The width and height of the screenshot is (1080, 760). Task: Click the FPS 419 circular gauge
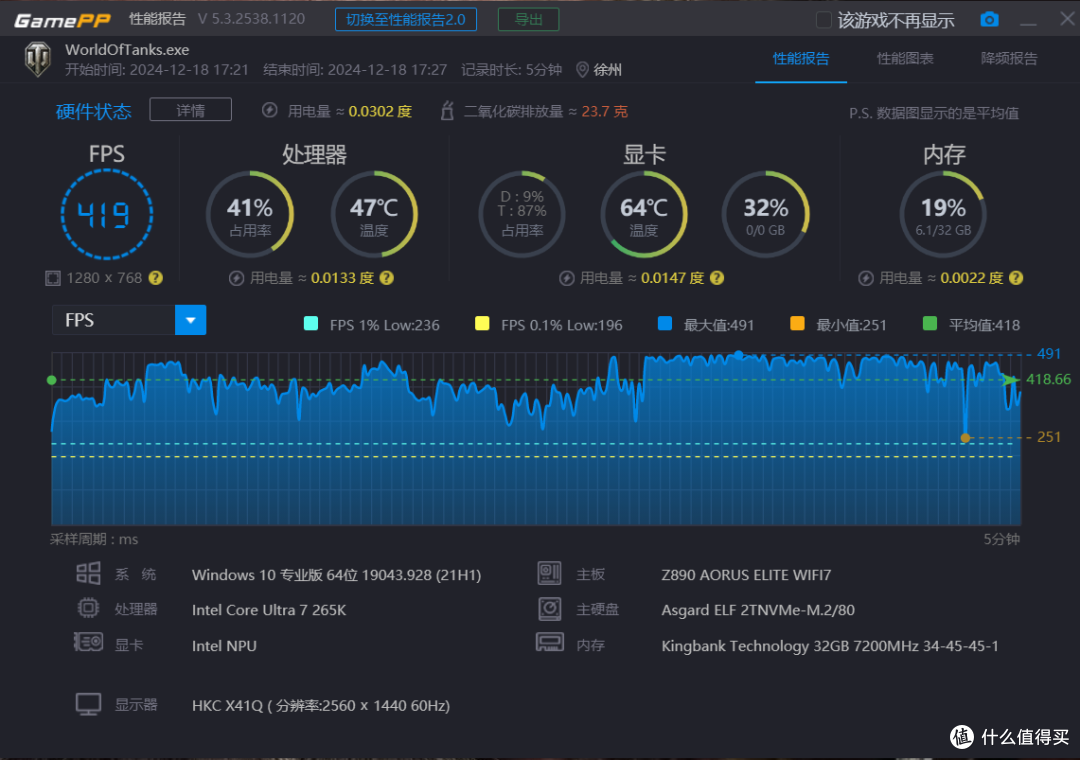[107, 214]
